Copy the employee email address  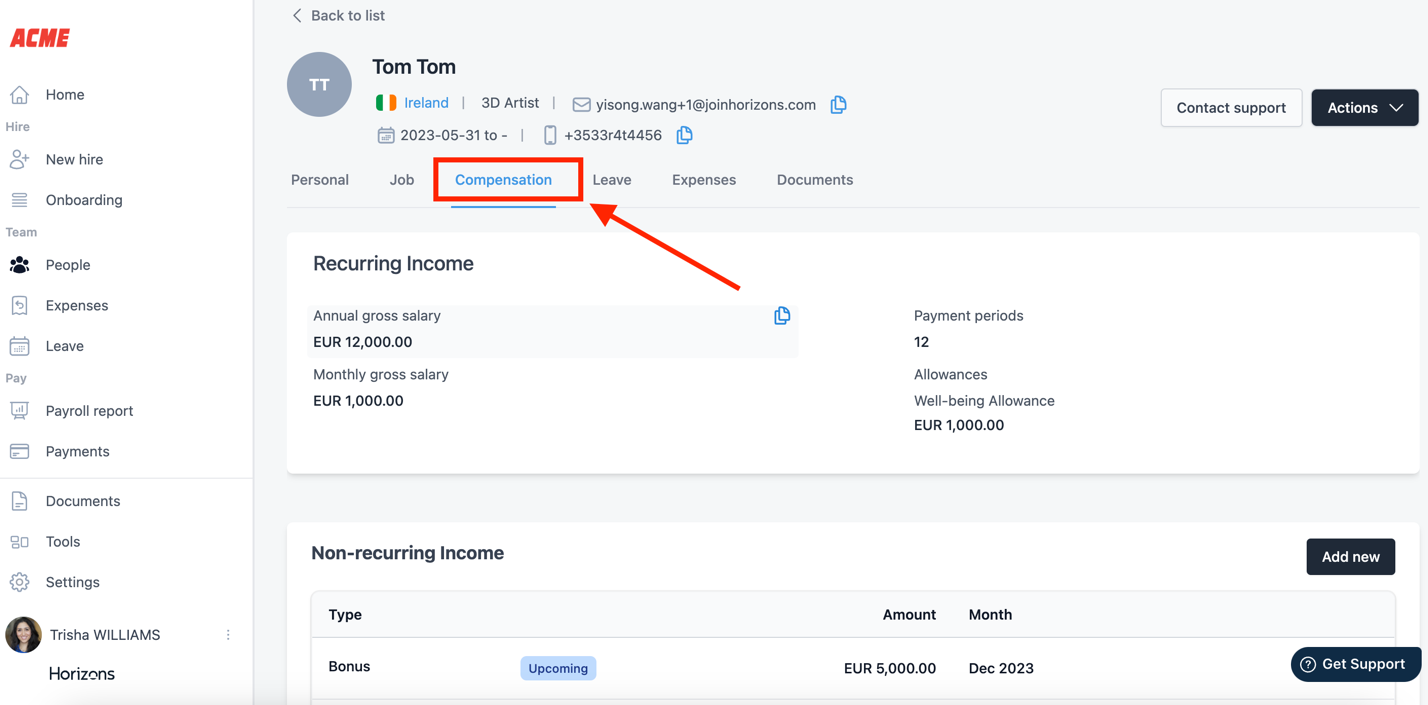coord(838,104)
